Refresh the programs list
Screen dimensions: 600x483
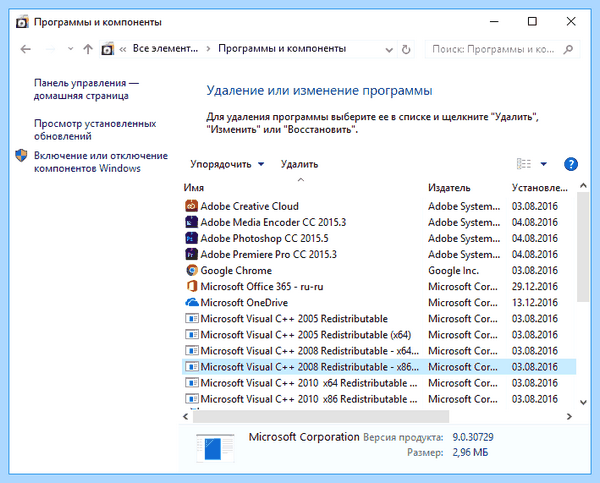point(406,49)
